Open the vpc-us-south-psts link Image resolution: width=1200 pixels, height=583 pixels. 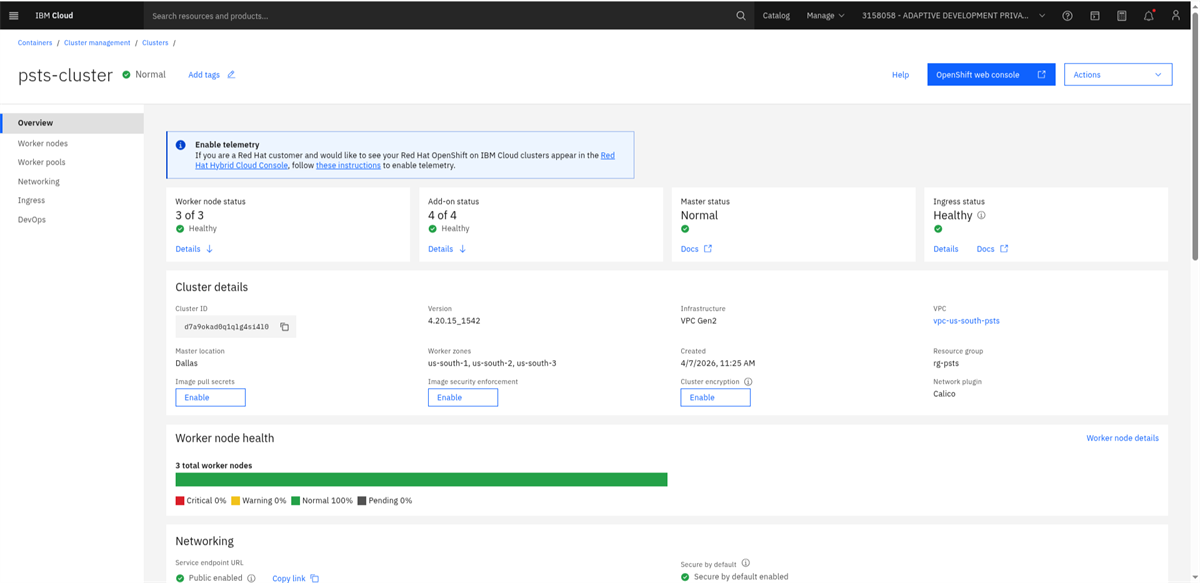pyautogui.click(x=966, y=321)
